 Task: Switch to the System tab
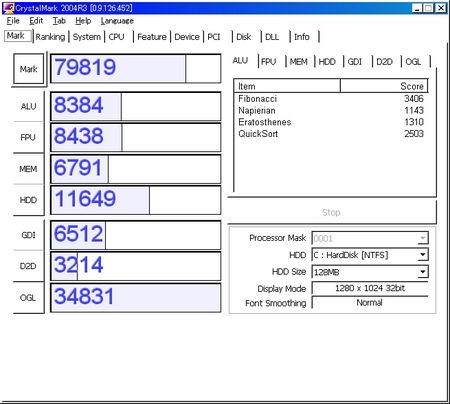[87, 37]
